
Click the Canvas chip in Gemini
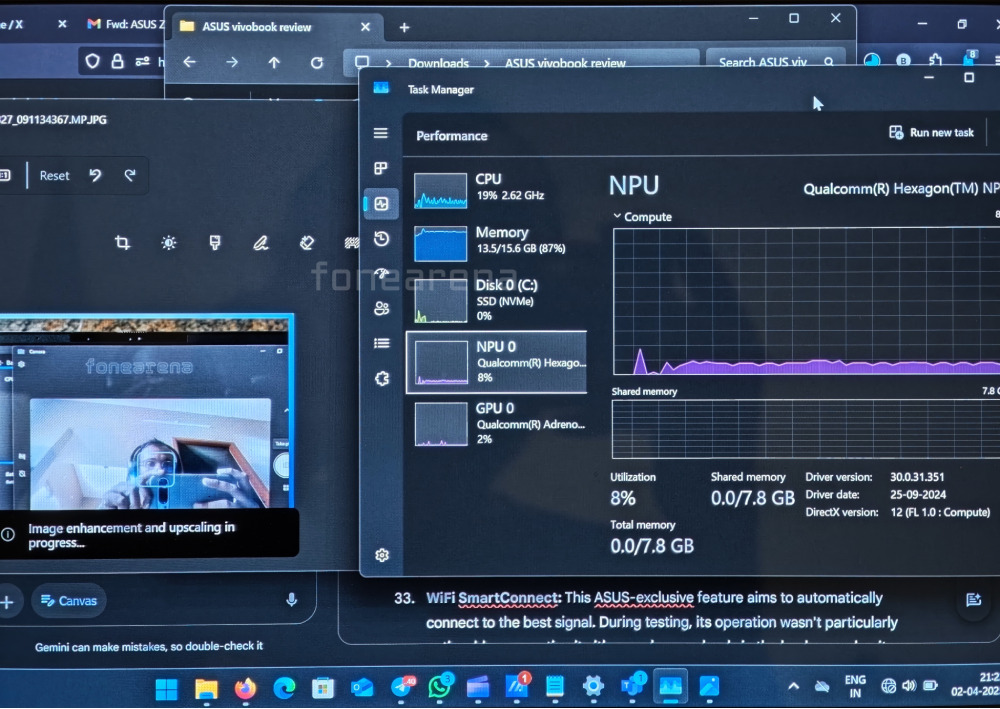(x=68, y=600)
